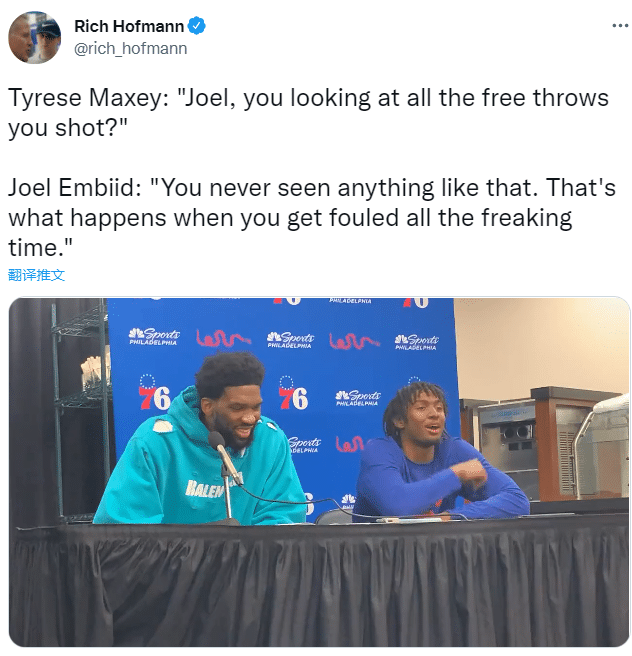Click the 76 logo beside teal hoodie
This screenshot has width=632, height=656.
click(154, 392)
